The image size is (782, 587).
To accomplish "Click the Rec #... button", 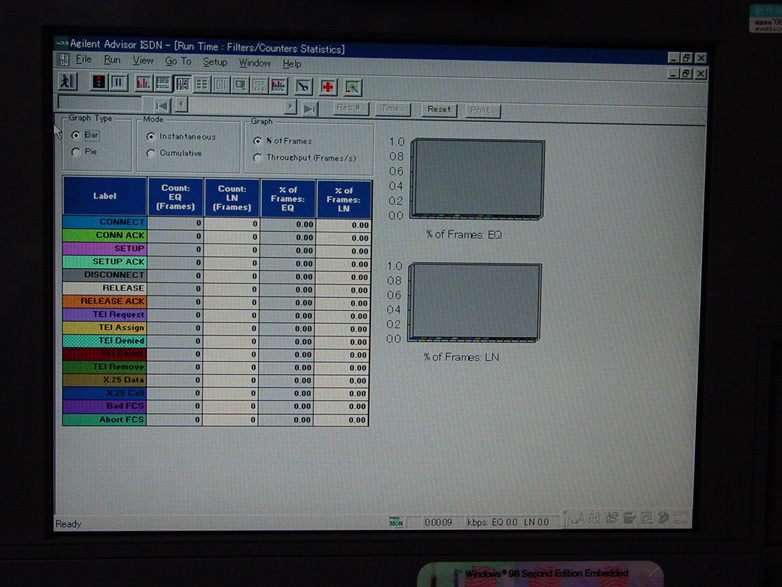I will [351, 108].
